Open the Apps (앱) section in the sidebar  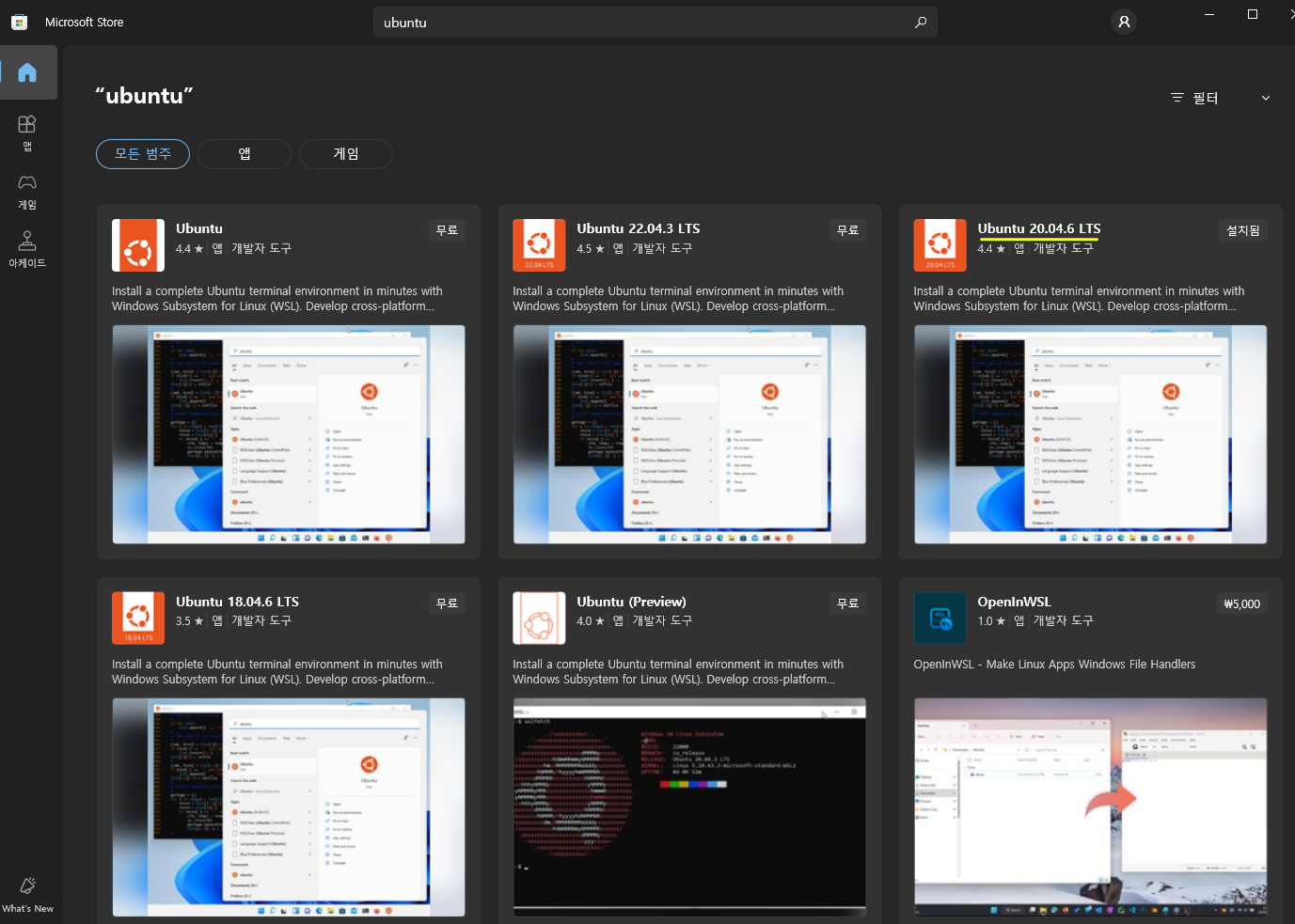27,133
